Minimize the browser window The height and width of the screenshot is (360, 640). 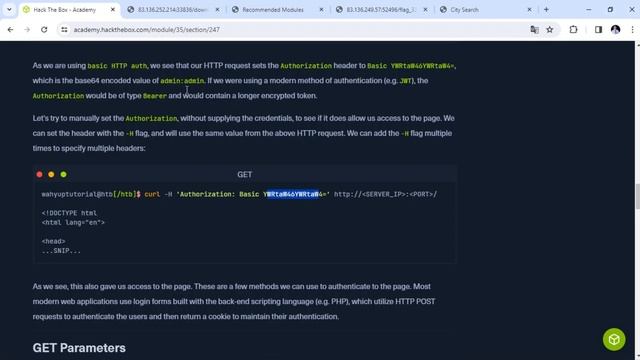[589, 9]
